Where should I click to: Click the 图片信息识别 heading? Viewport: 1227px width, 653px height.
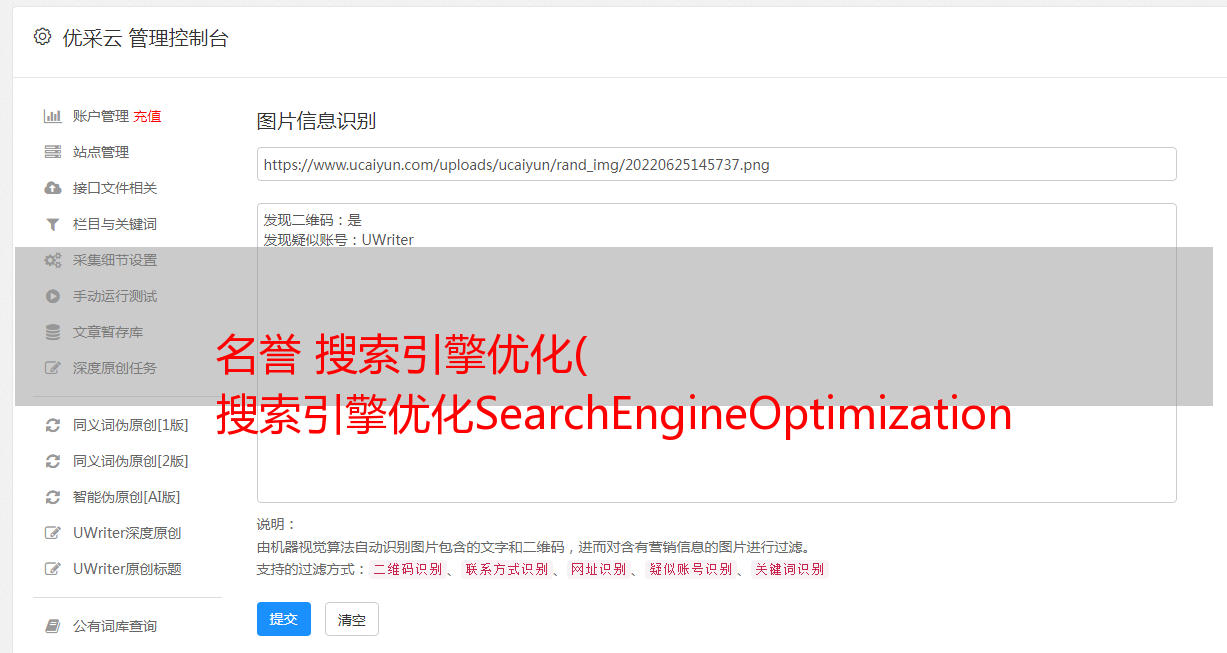click(316, 121)
